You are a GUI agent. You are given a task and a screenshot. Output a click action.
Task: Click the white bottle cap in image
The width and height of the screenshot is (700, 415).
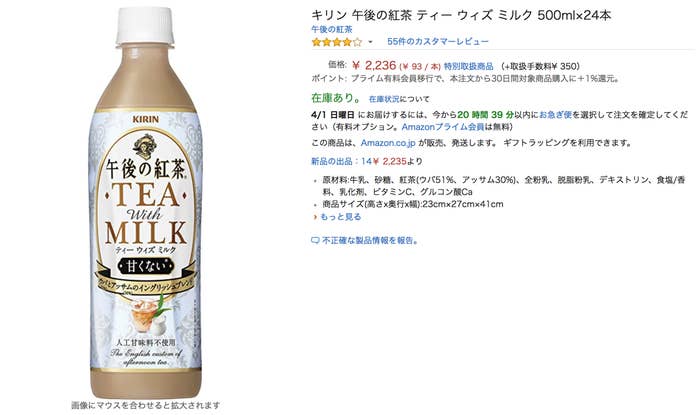point(145,26)
